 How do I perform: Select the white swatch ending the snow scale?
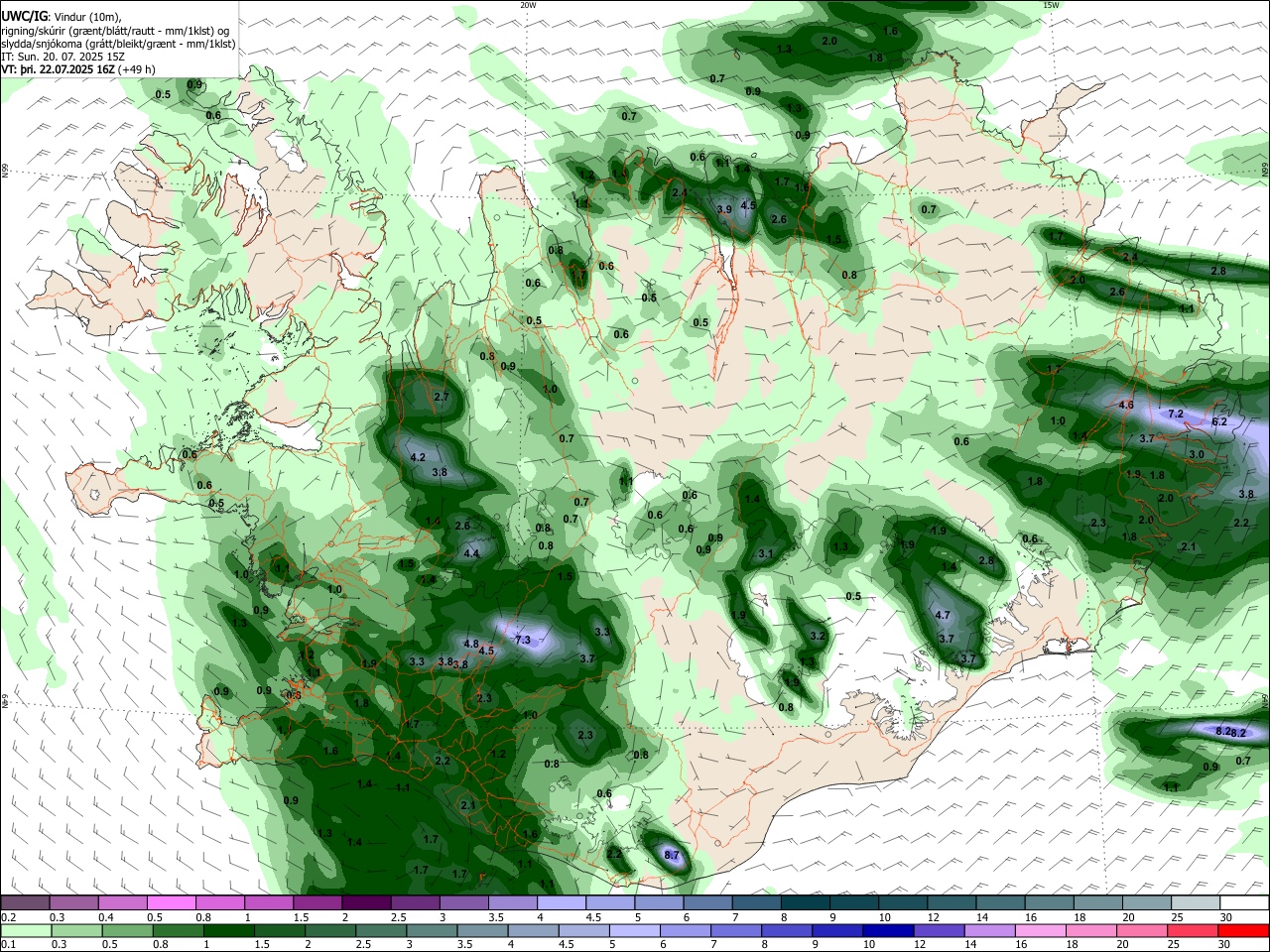[x=1244, y=902]
